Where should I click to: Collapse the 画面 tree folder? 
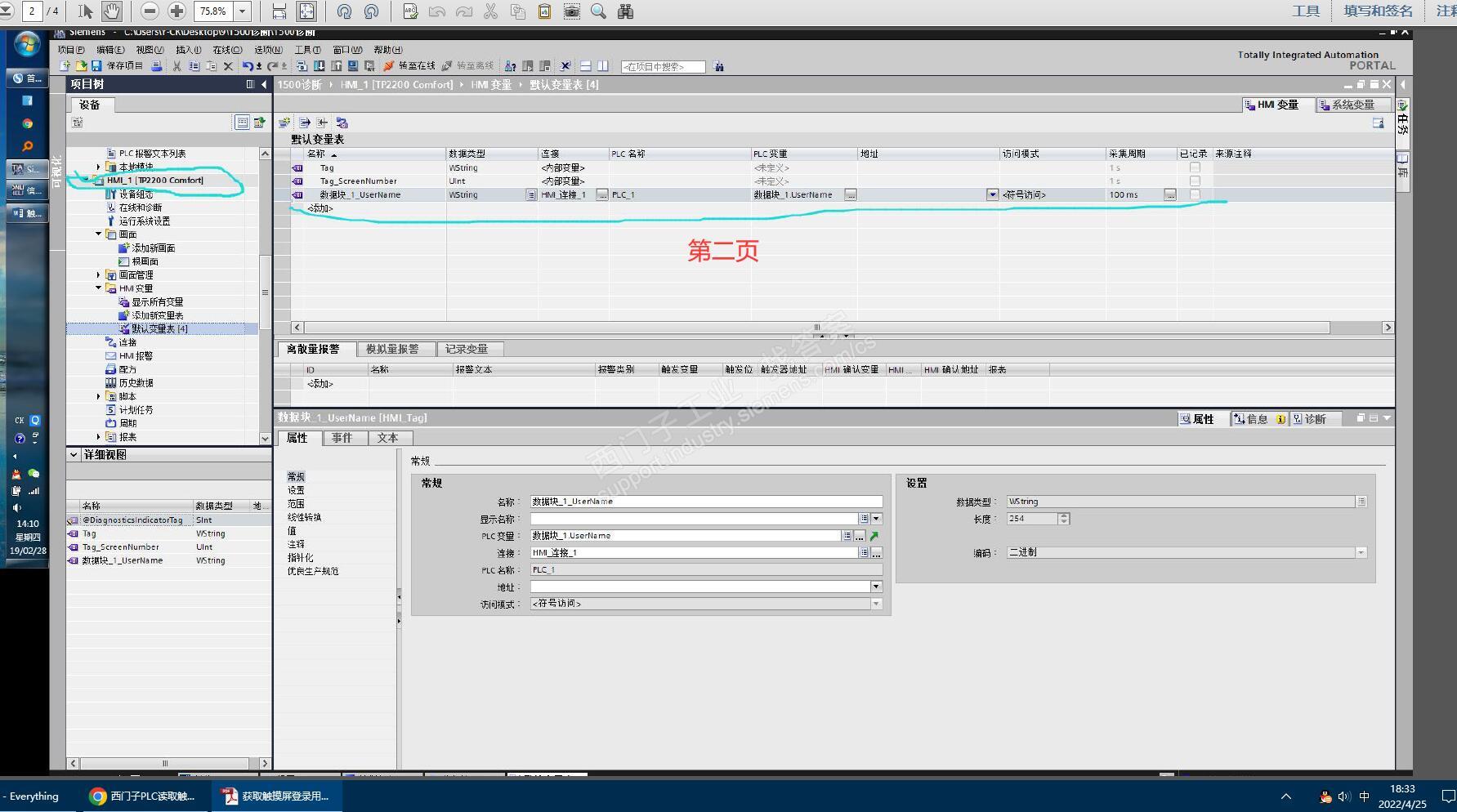click(x=99, y=234)
